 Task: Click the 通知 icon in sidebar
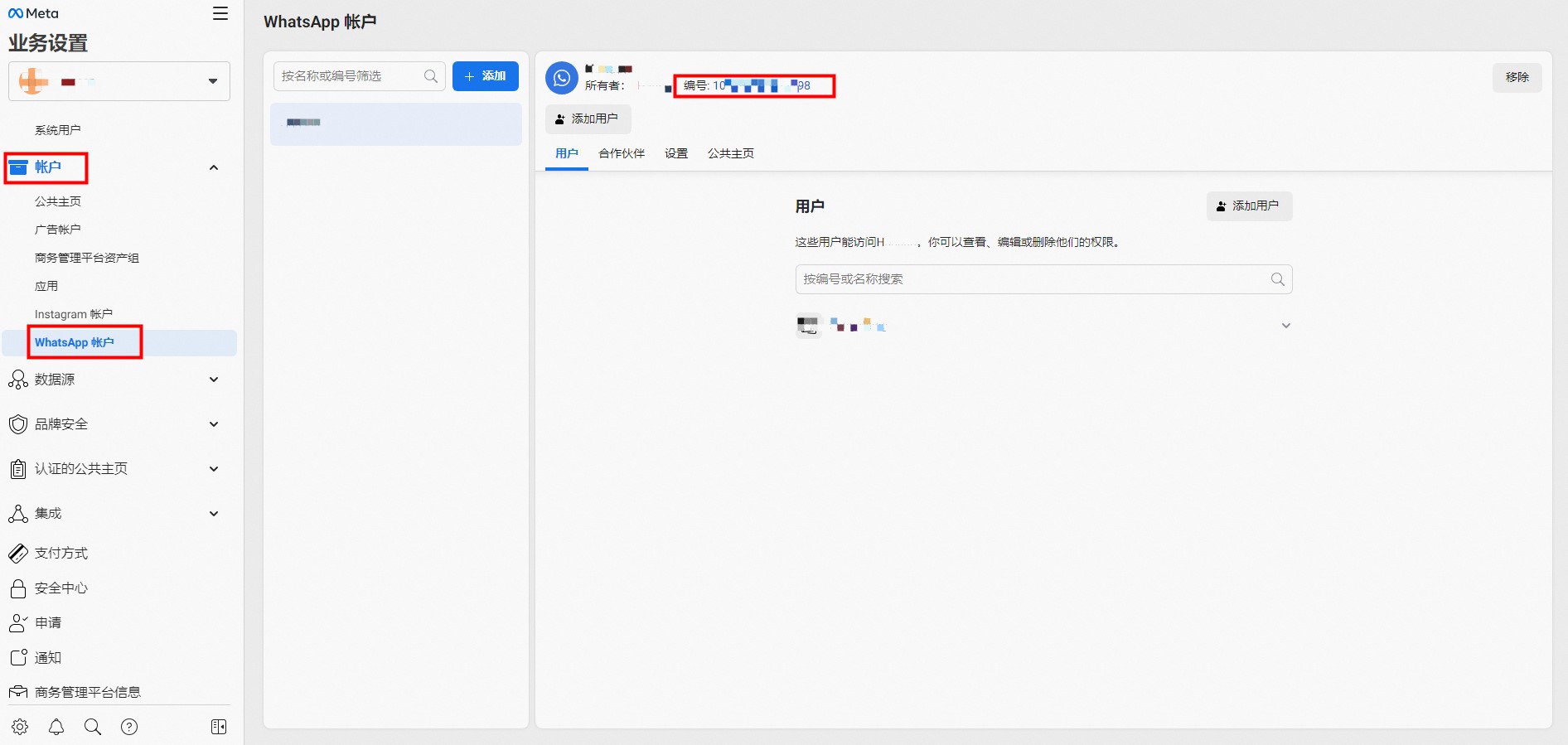coord(18,658)
